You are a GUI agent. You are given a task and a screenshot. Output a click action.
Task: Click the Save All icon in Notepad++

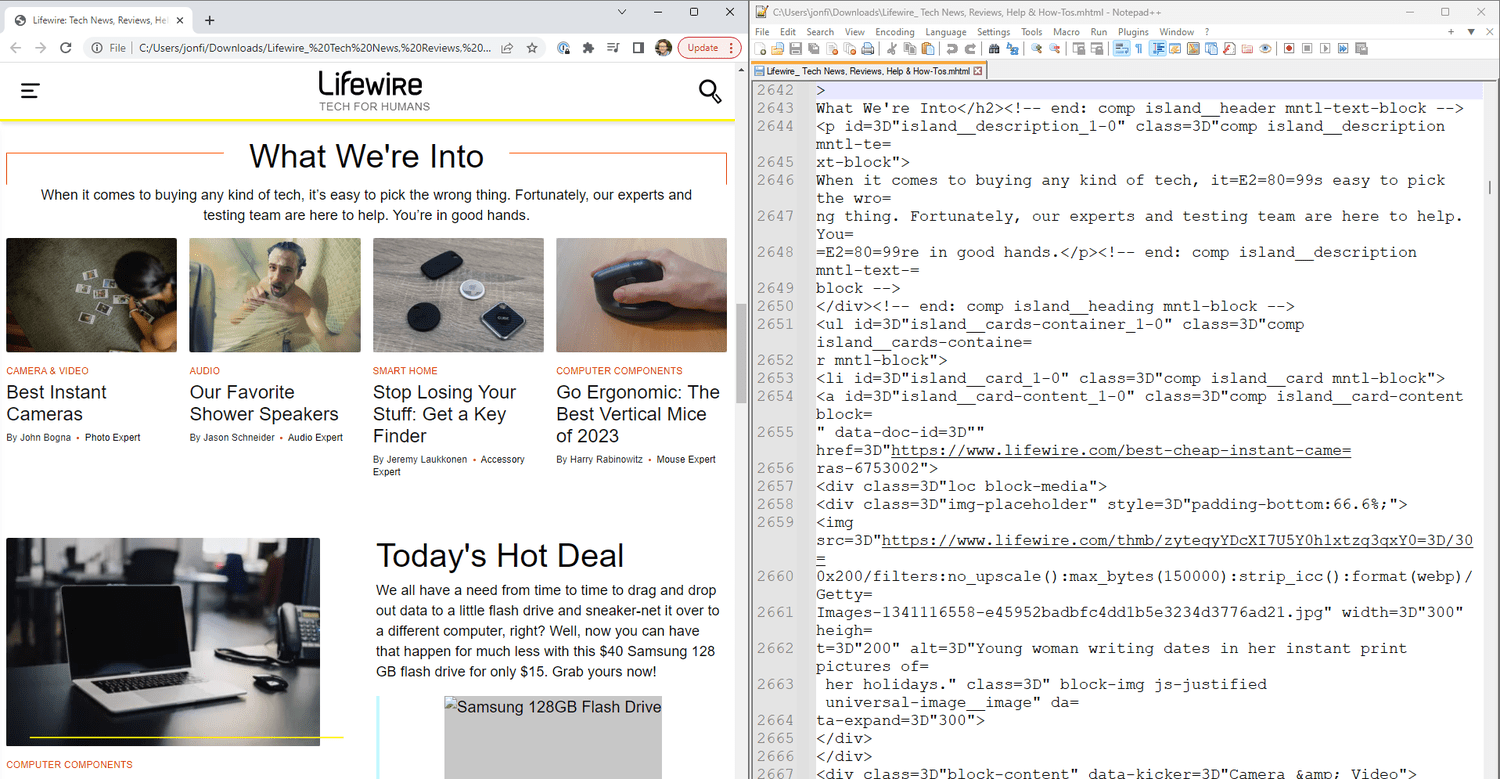[x=813, y=48]
